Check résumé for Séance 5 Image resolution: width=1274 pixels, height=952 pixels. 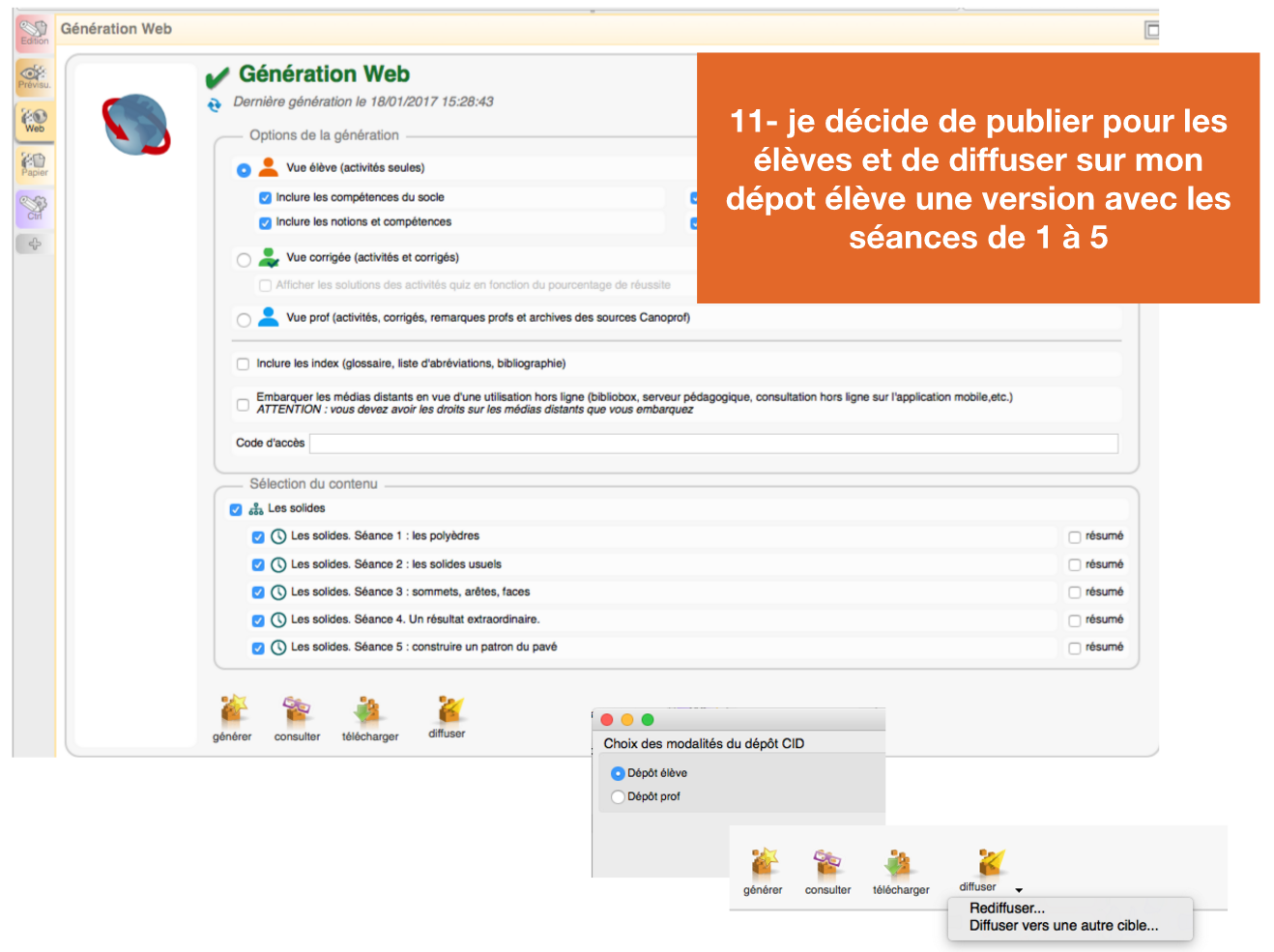(1074, 649)
